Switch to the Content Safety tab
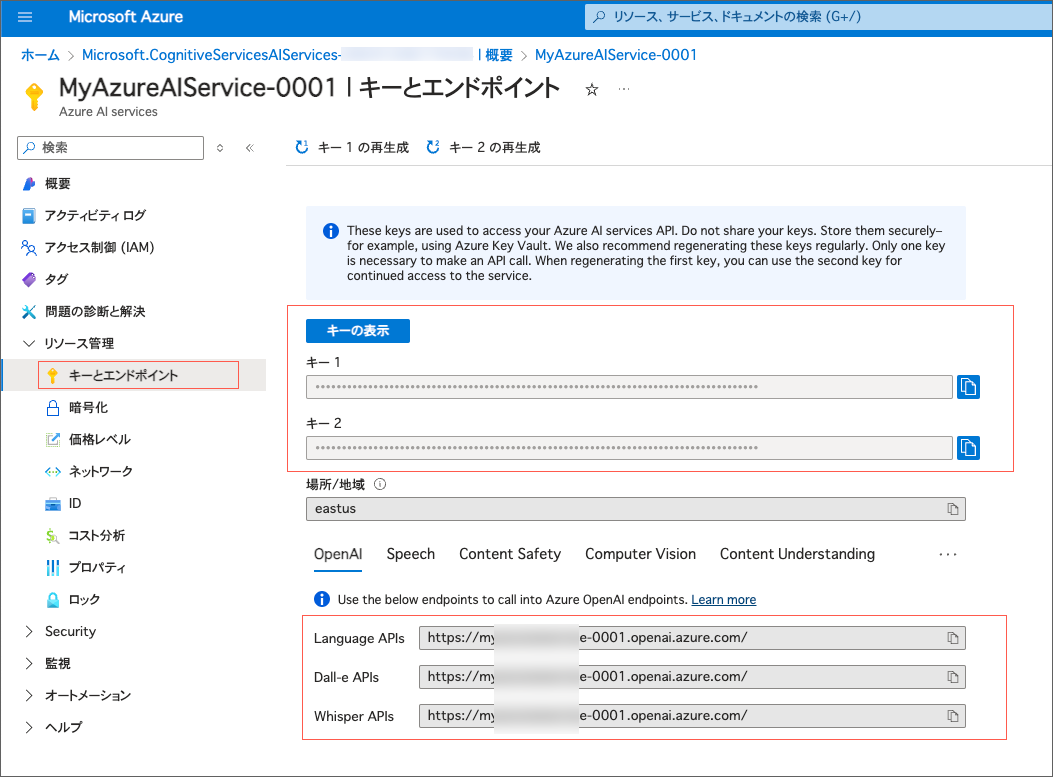The height and width of the screenshot is (777, 1053). (510, 554)
